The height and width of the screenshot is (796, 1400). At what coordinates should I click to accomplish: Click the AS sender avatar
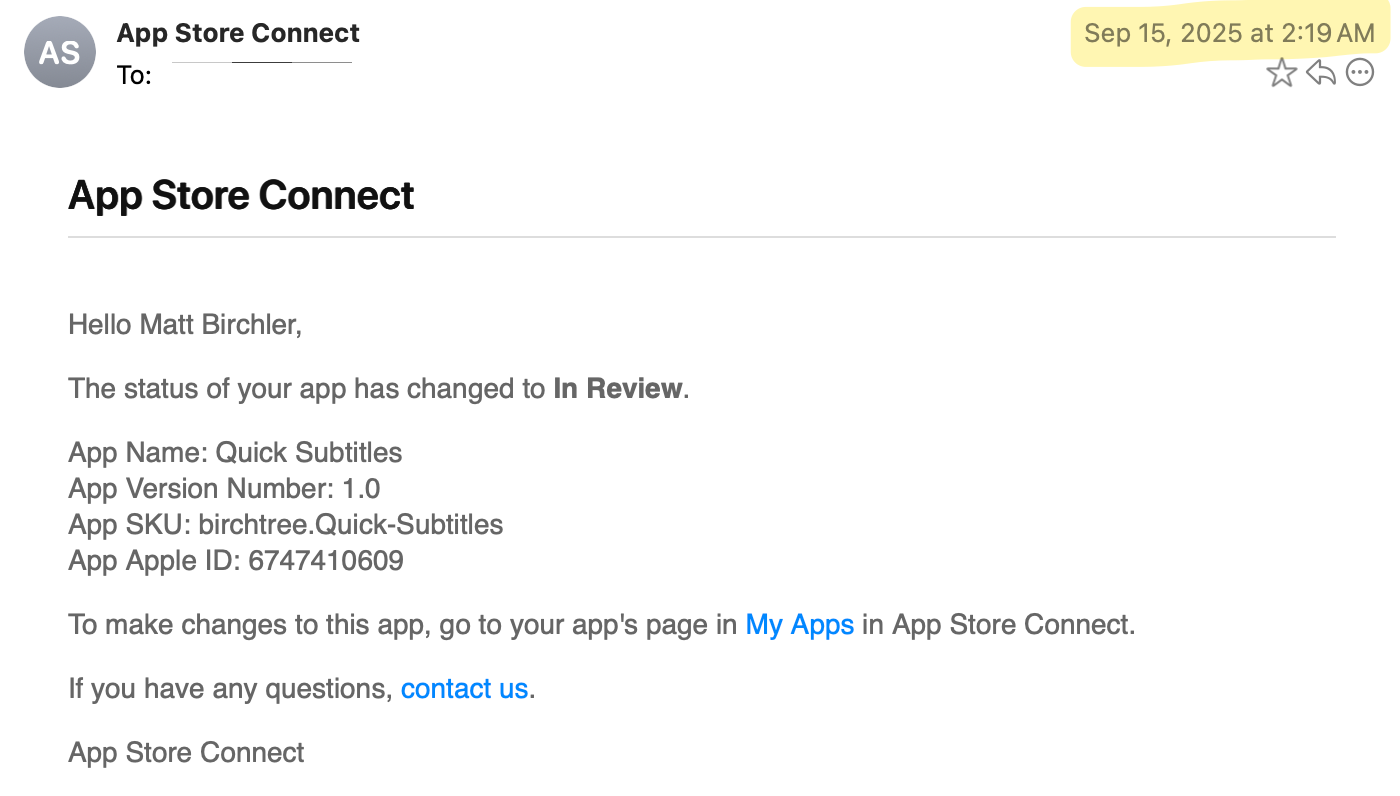(x=60, y=52)
